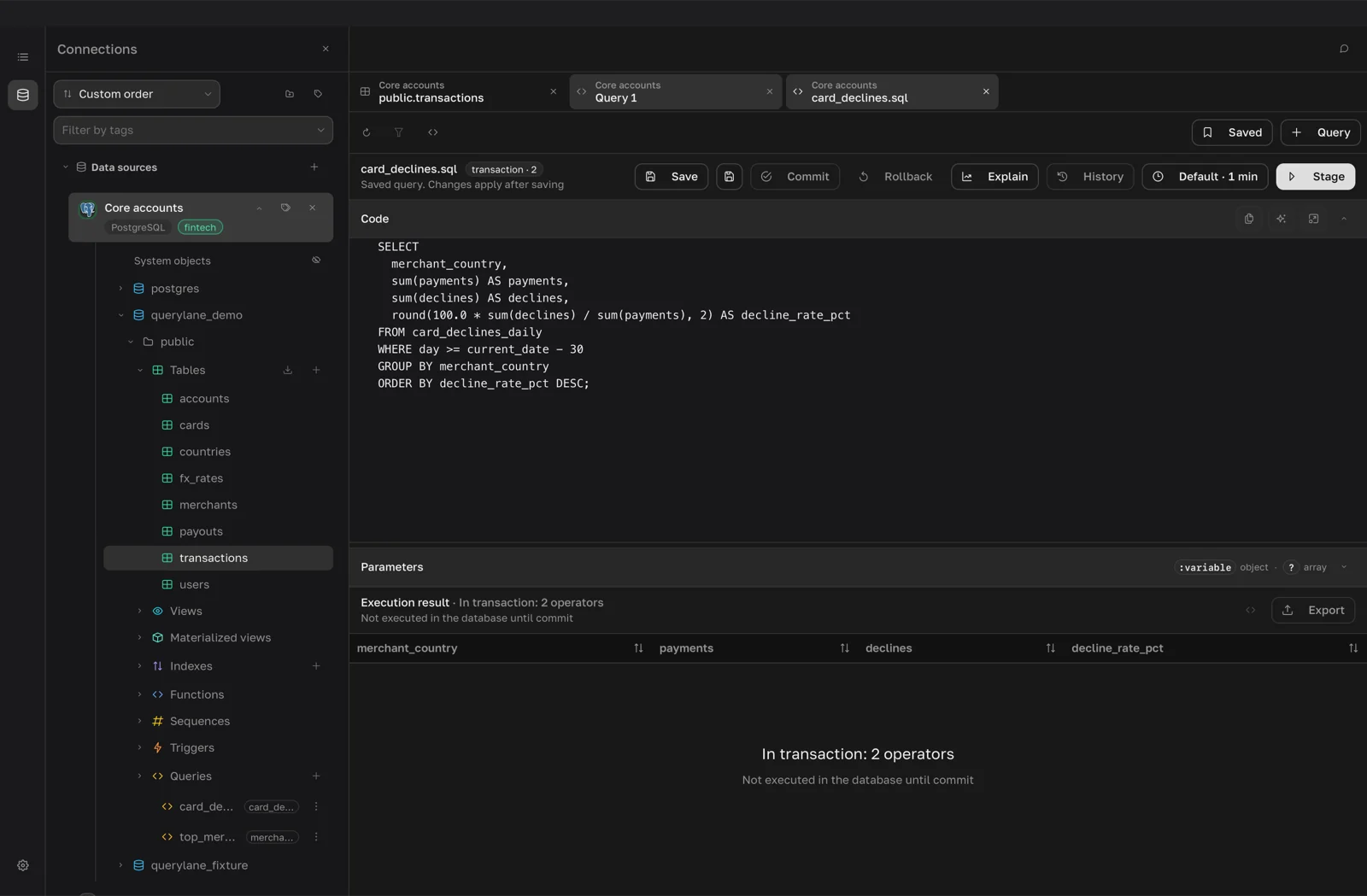Close the Query 1 tab
The height and width of the screenshot is (896, 1367).
click(770, 92)
